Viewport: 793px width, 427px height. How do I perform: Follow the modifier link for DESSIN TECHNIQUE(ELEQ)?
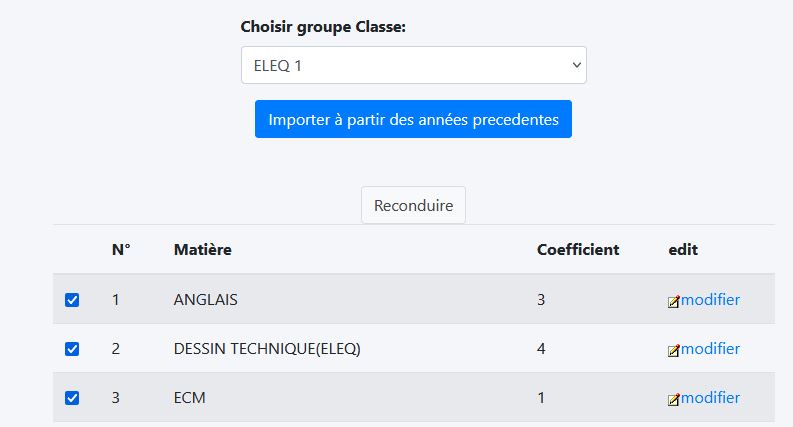(710, 348)
